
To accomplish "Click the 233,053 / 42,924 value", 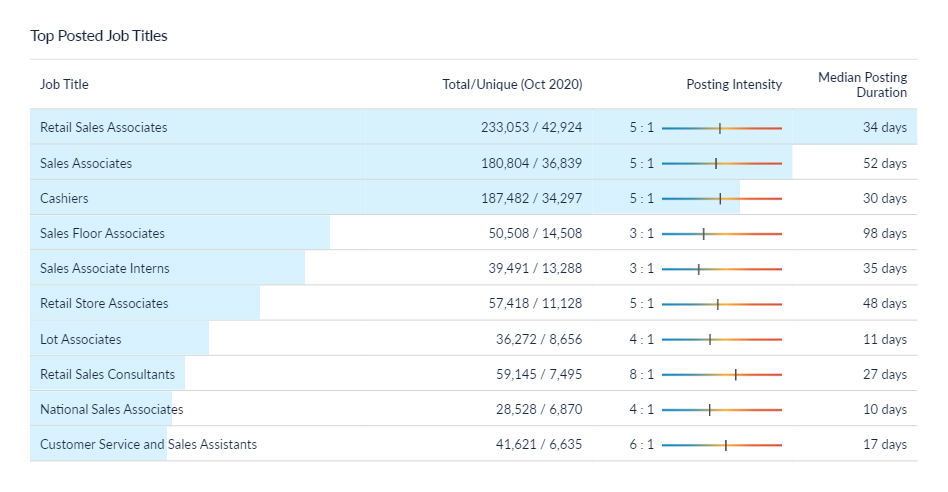I will point(531,128).
